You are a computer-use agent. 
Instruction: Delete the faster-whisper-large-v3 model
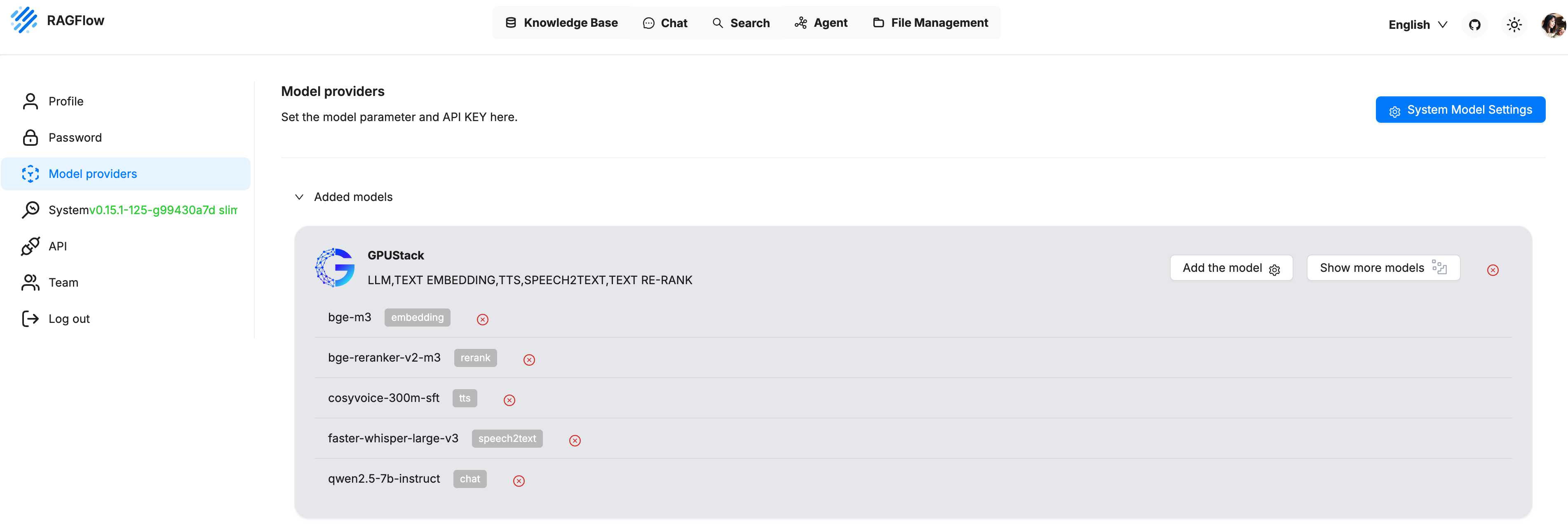coord(575,441)
